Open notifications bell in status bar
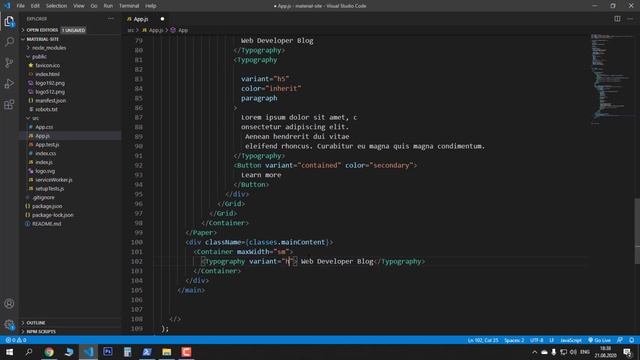 pos(631,340)
